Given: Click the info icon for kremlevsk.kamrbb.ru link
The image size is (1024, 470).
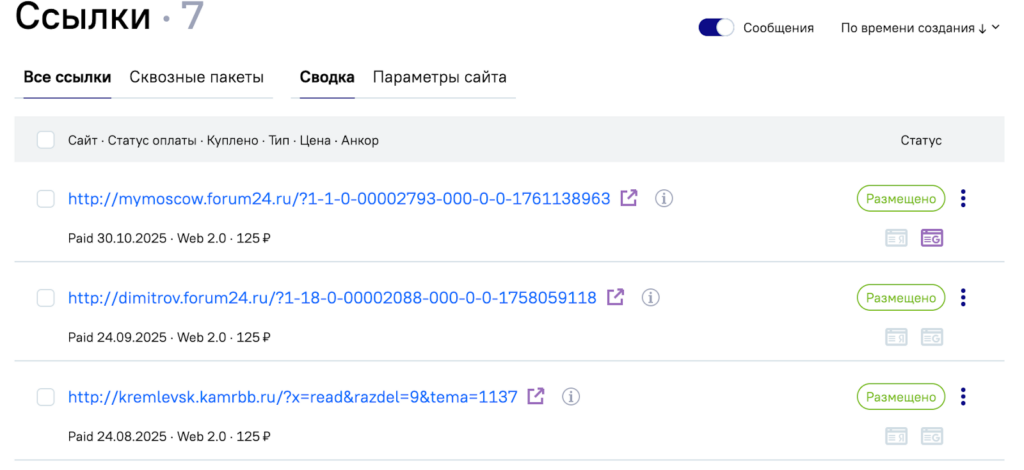Looking at the screenshot, I should point(571,396).
